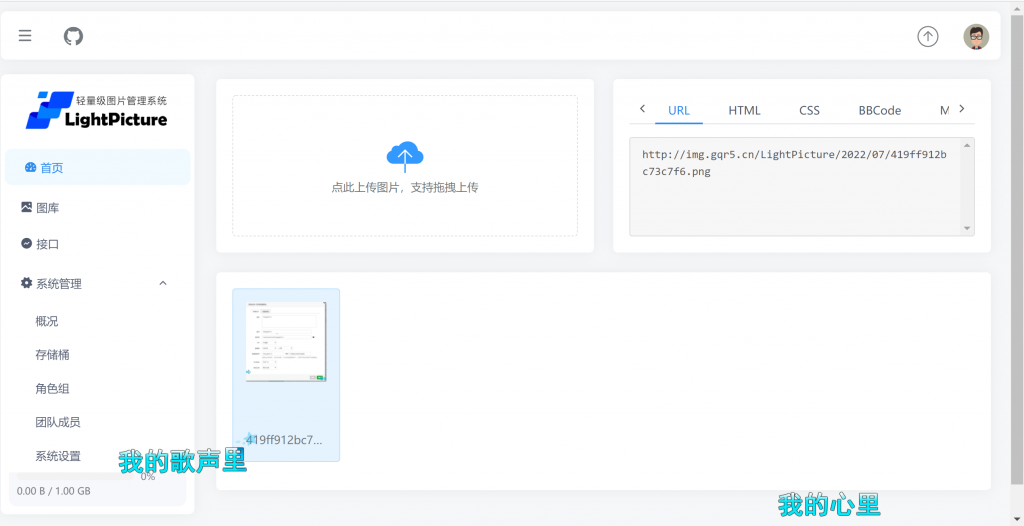Switch to the CSS tab
The width and height of the screenshot is (1024, 526).
click(809, 110)
